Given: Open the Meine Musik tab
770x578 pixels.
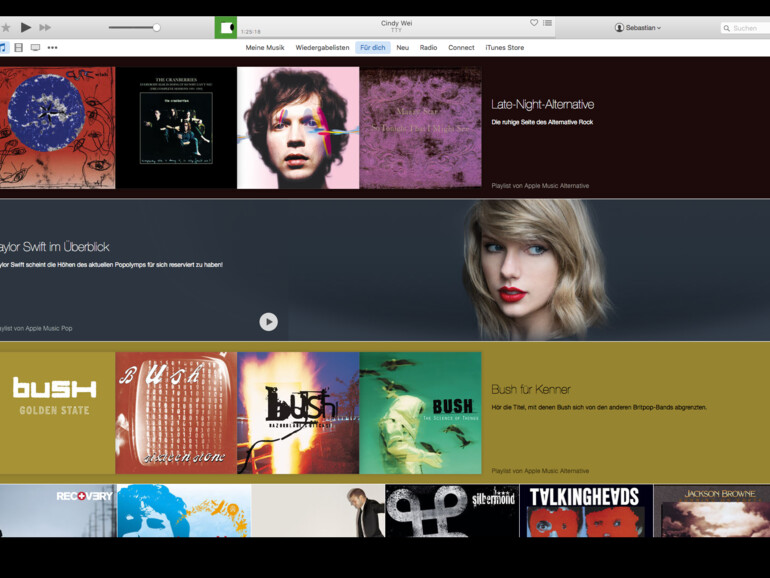Looking at the screenshot, I should click(x=265, y=48).
